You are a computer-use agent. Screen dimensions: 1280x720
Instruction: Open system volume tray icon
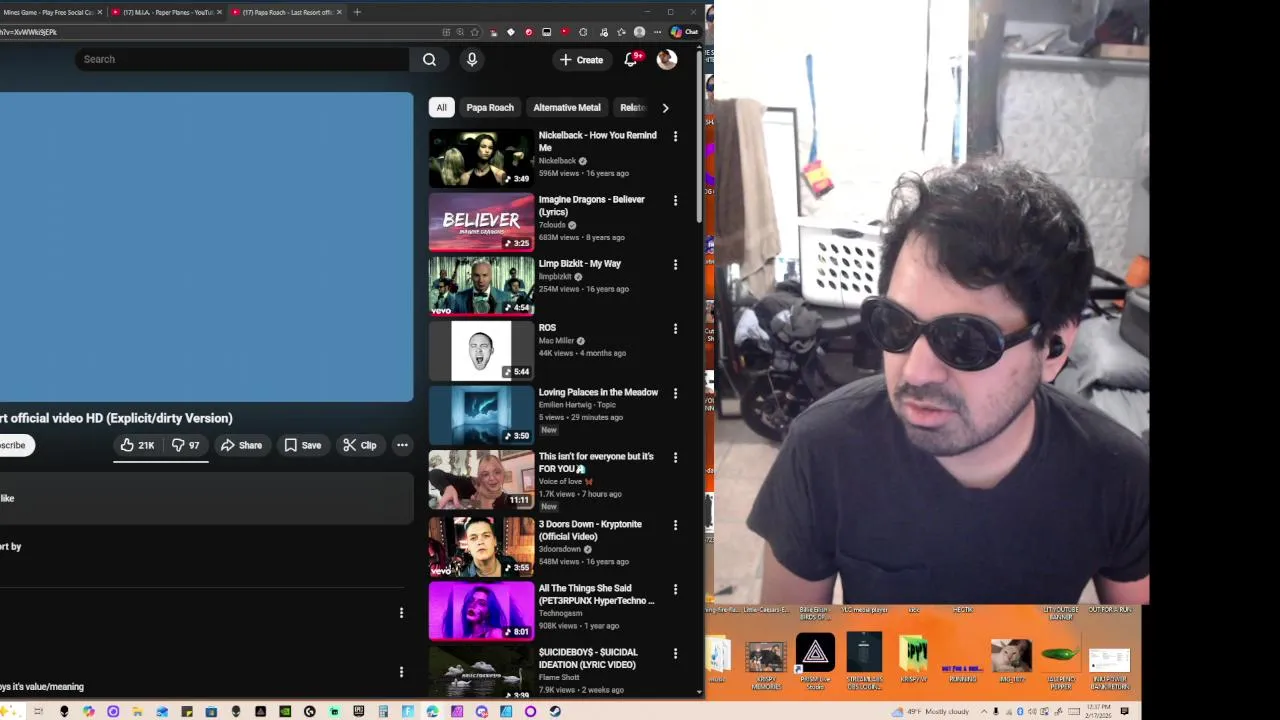tap(1032, 711)
